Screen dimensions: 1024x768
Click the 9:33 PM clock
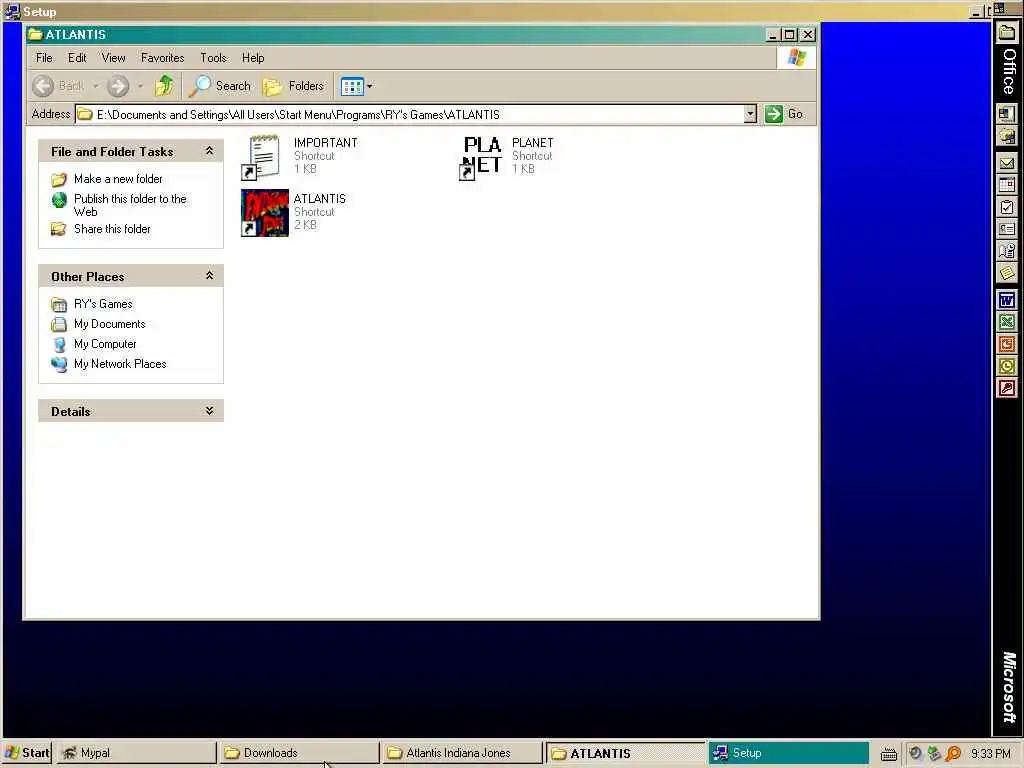(990, 754)
